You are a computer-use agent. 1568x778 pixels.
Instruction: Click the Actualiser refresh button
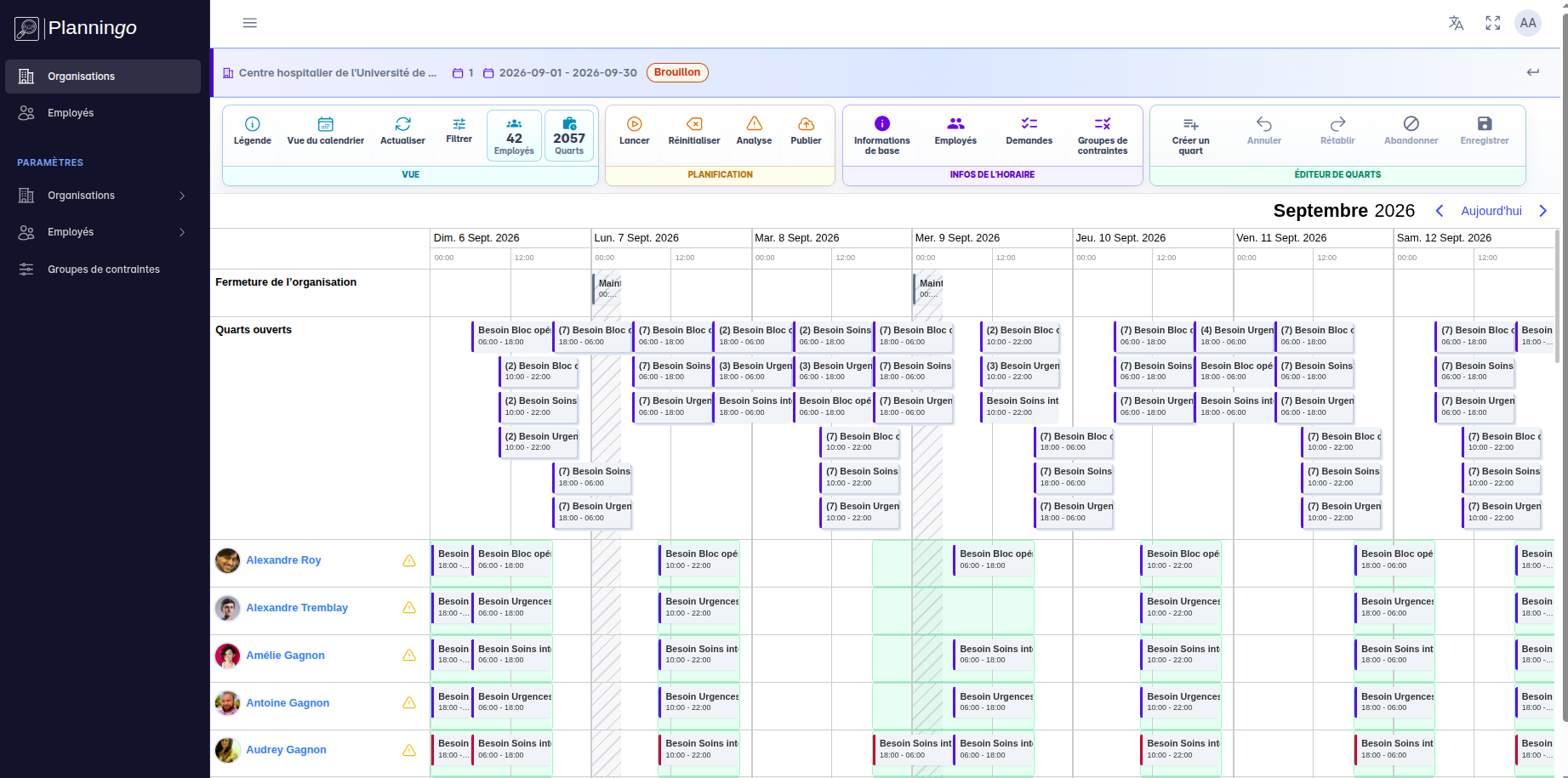click(x=402, y=132)
